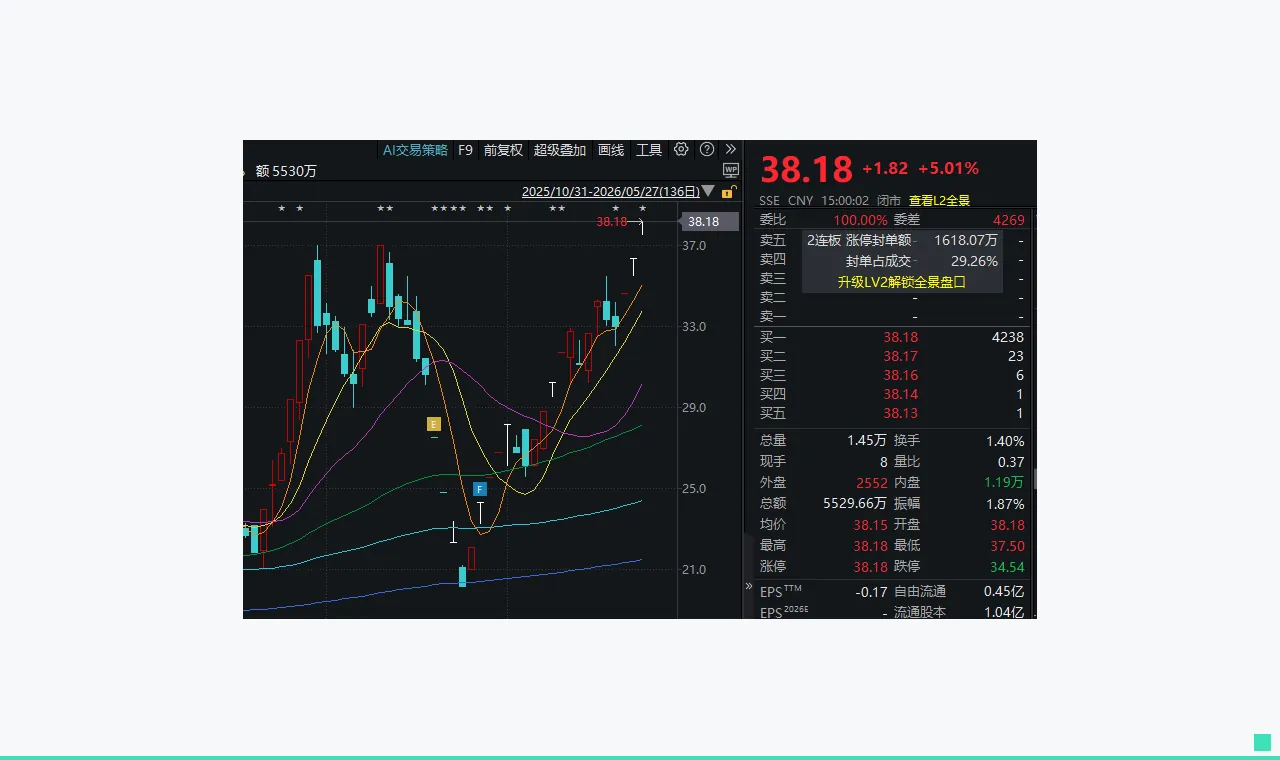Click the 卖五 ask row label

[x=773, y=240]
